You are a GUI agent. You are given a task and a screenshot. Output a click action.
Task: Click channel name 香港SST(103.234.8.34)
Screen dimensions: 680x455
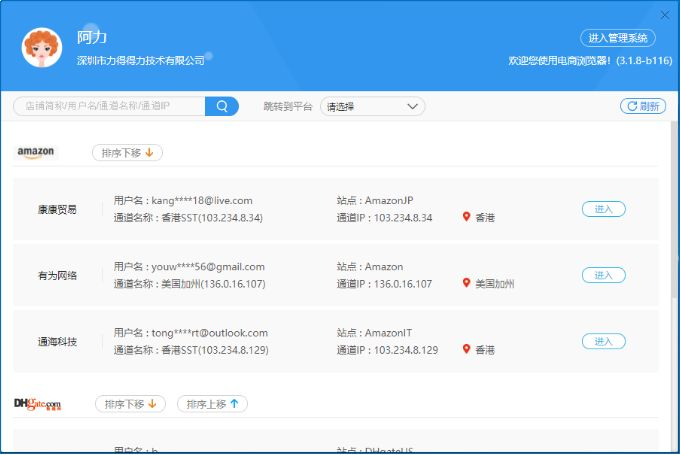coord(212,218)
